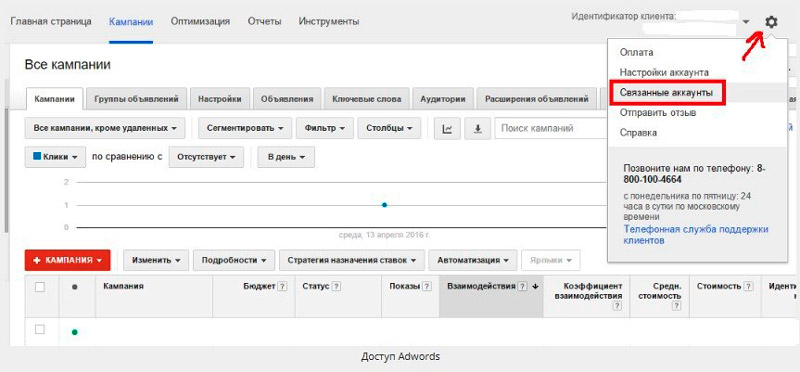This screenshot has width=800, height=372.
Task: Choose Связанные аккаунты in gear menu
Action: (666, 93)
